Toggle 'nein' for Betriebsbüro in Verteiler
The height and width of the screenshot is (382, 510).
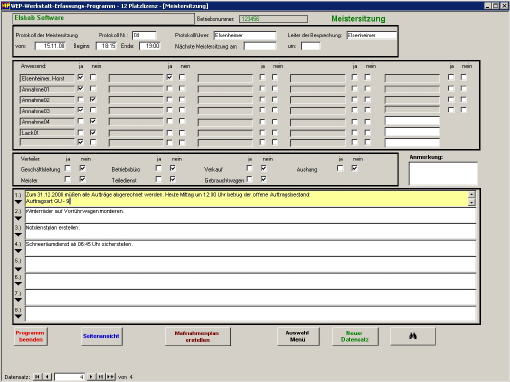pyautogui.click(x=172, y=168)
